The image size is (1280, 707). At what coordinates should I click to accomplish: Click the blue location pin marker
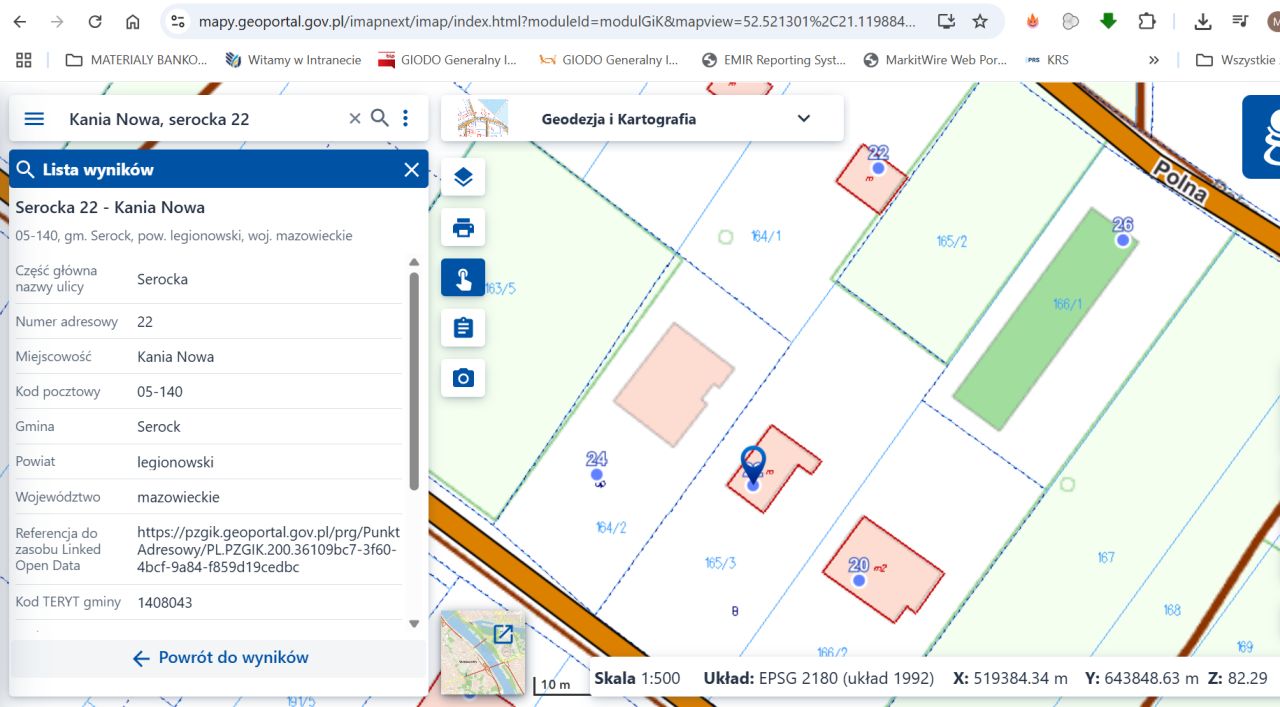click(753, 464)
